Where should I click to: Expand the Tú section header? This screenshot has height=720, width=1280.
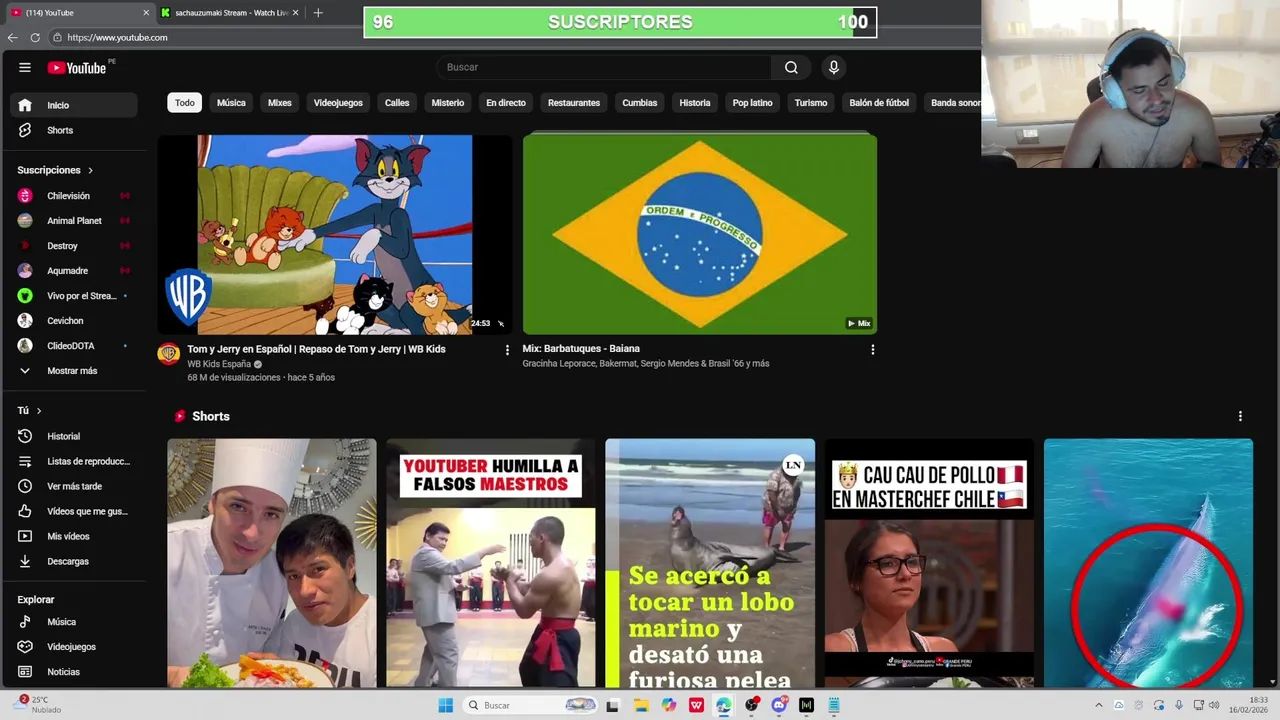point(29,411)
